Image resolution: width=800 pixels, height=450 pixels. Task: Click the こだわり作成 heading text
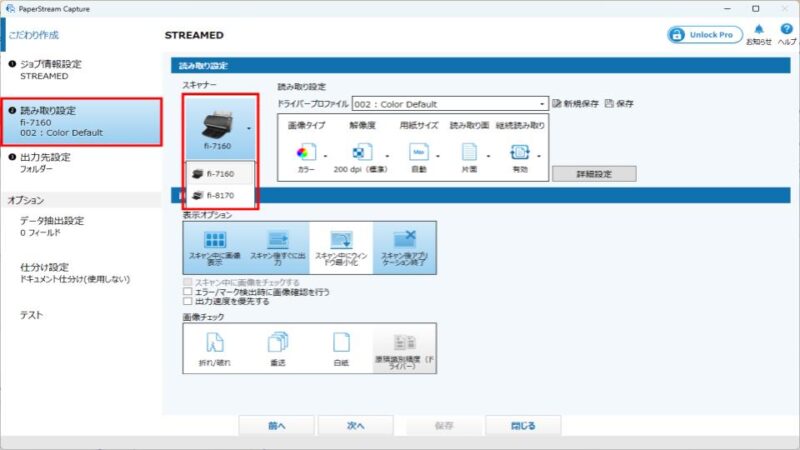point(34,35)
